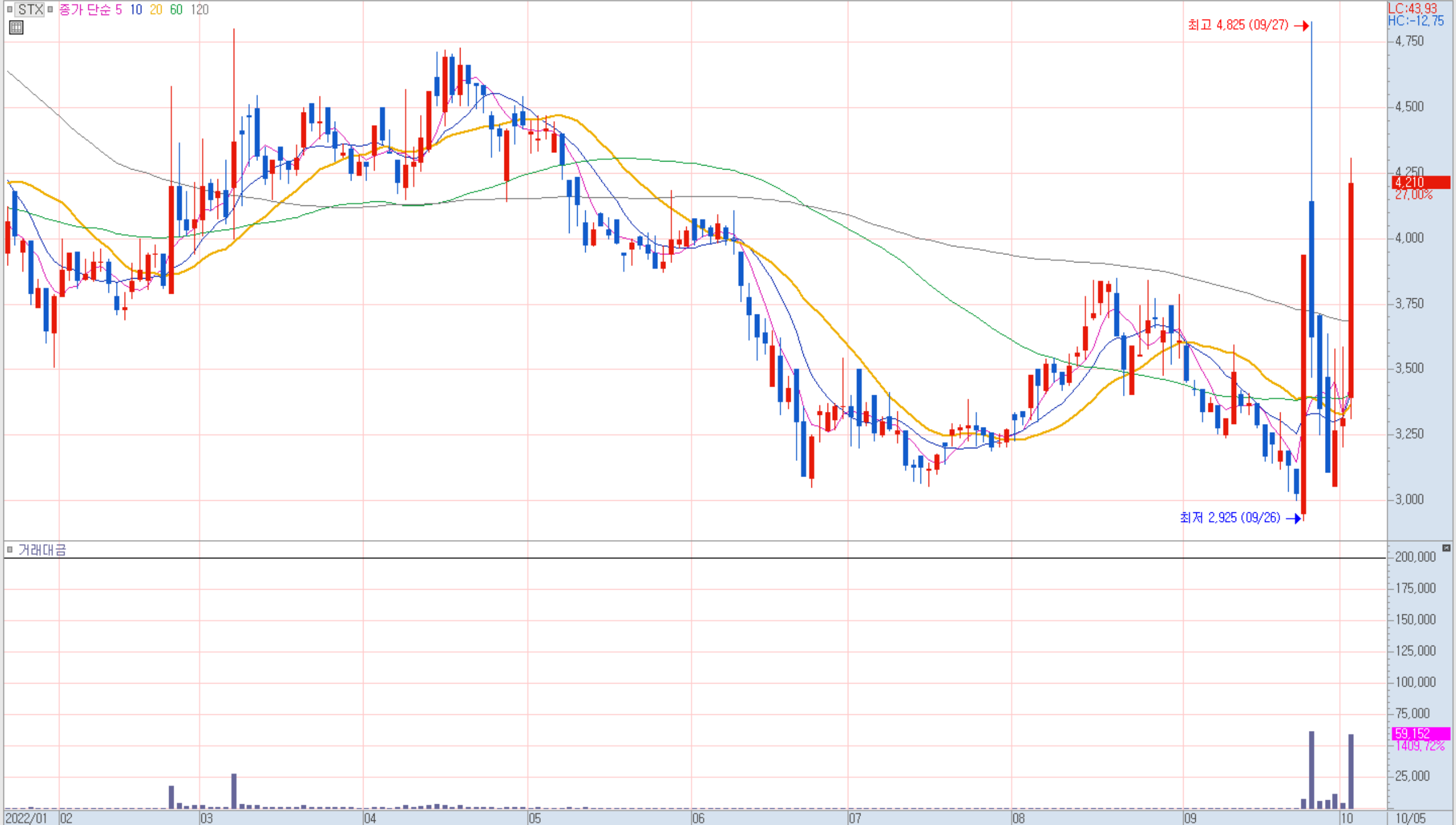Click the 2022/01 date axis label

click(x=26, y=818)
